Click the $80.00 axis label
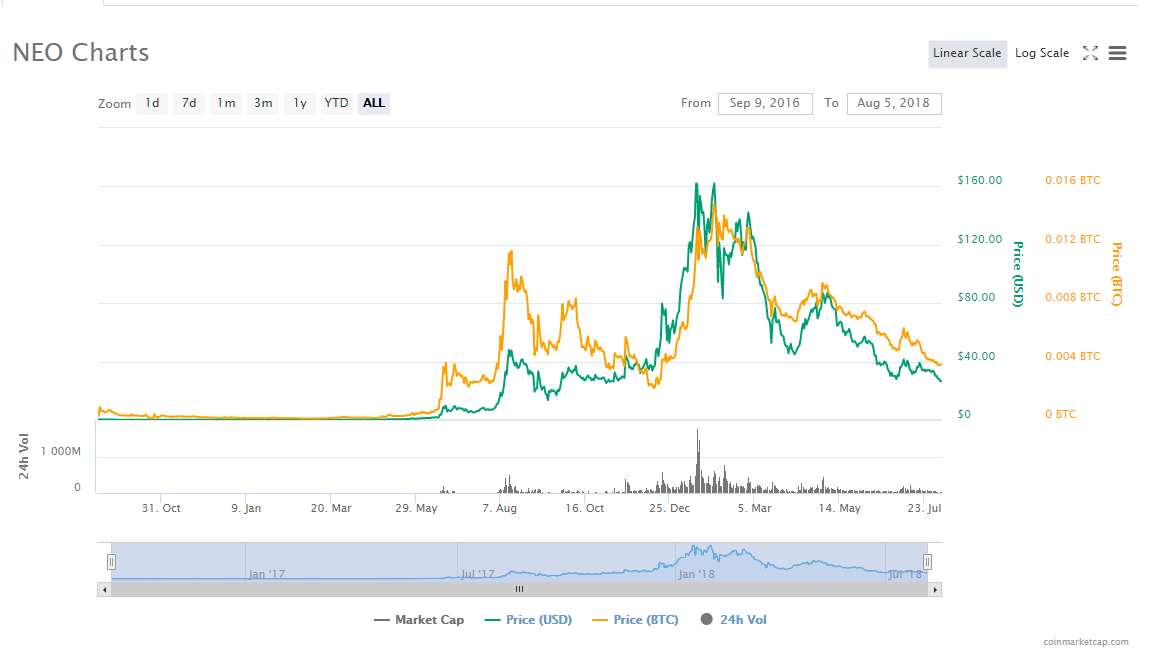 977,297
